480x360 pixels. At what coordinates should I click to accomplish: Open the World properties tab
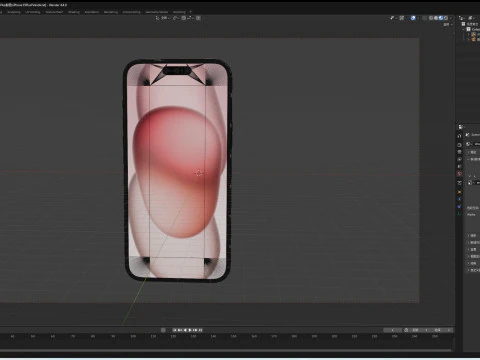(459, 174)
